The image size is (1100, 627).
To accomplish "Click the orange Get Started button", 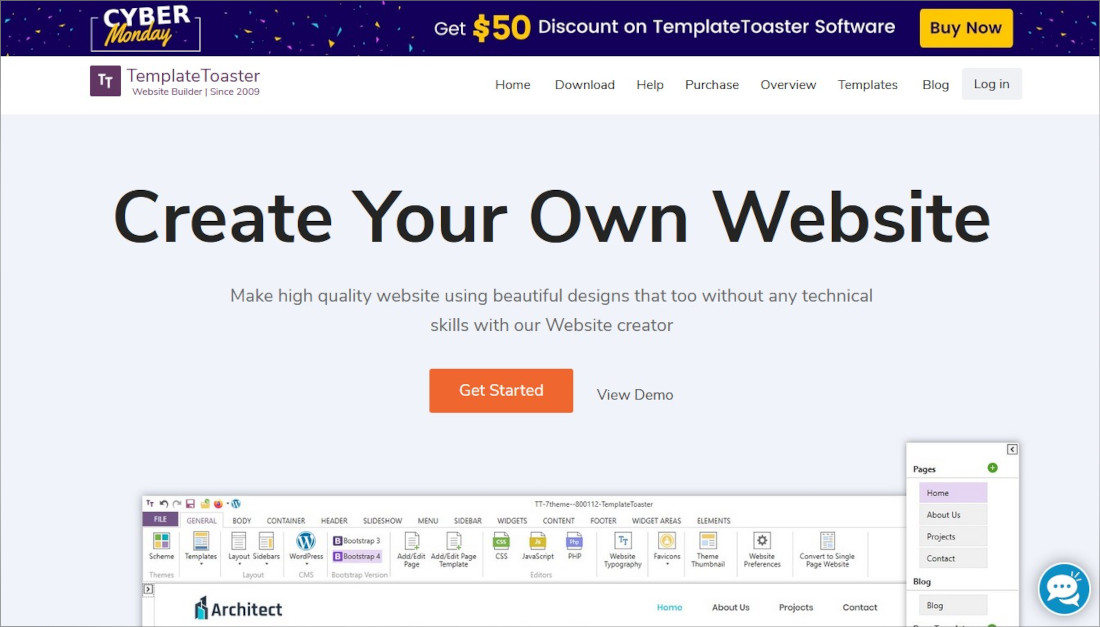I will pyautogui.click(x=501, y=391).
